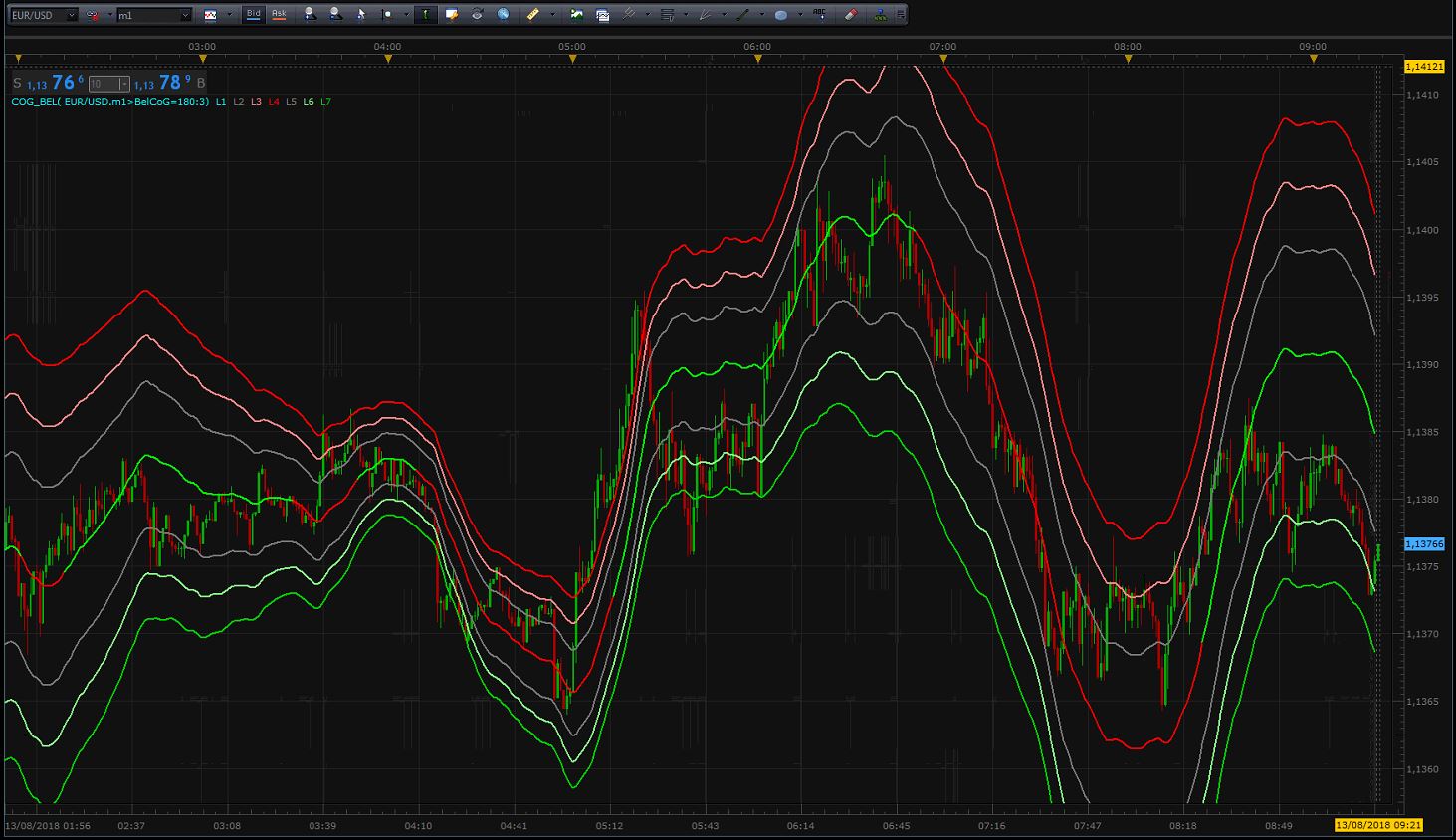Click the green hierarchy tree icon
Image resolution: width=1456 pixels, height=840 pixels.
pos(881,15)
